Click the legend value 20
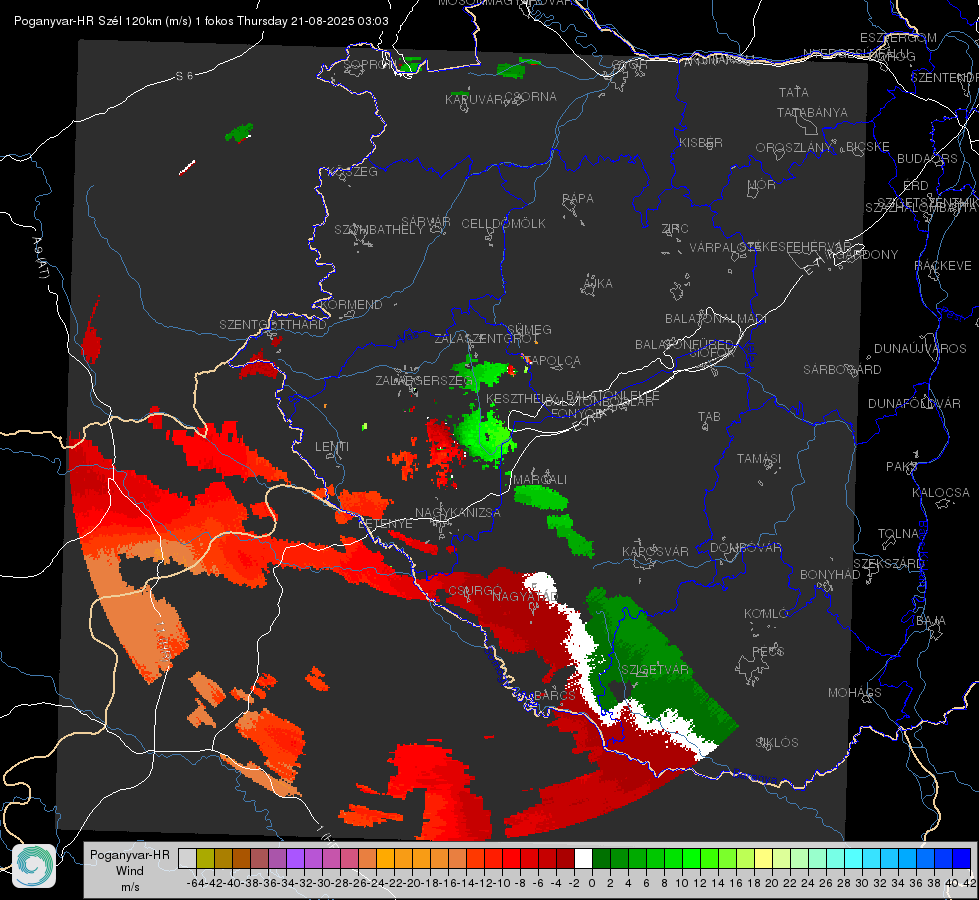Viewport: 979px width, 900px height. coord(772,883)
